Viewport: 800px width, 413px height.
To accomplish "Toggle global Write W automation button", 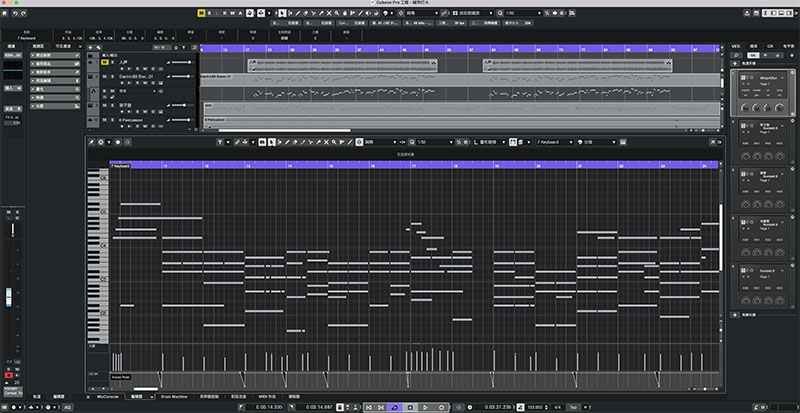I will click(233, 13).
